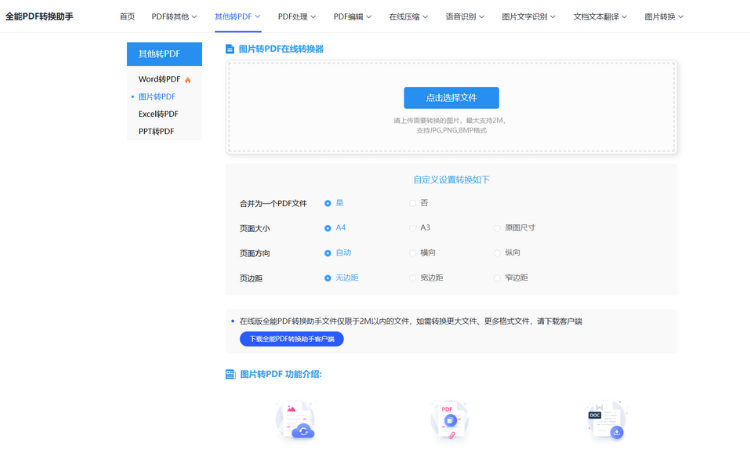This screenshot has width=750, height=450.
Task: Open Excel转PDF in the sidebar
Action: pos(158,114)
